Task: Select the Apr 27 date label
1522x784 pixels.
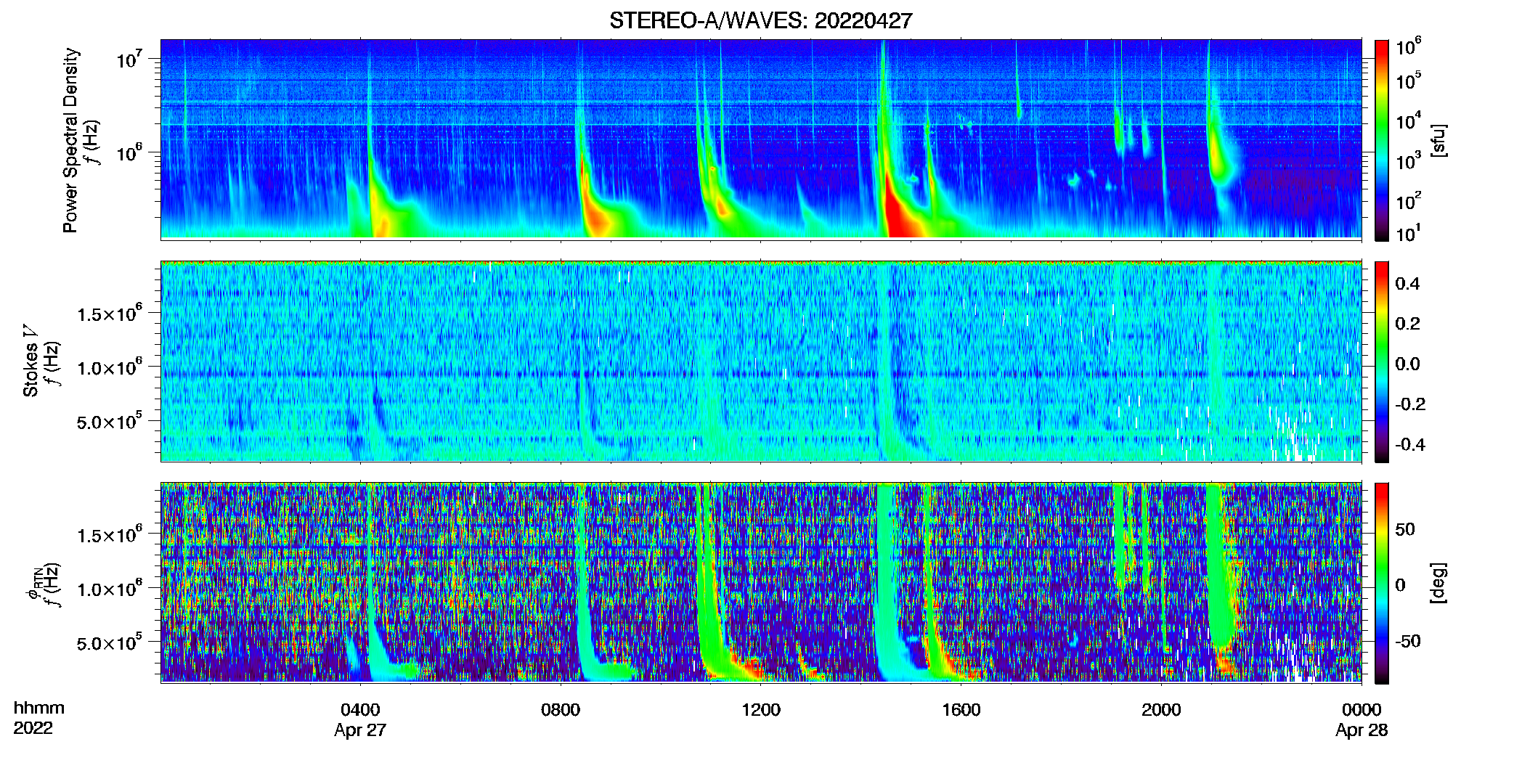Action: (x=360, y=730)
